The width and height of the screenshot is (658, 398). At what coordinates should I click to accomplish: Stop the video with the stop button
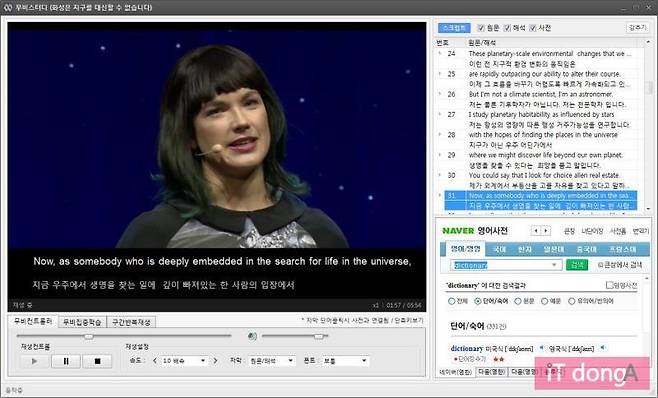(x=97, y=361)
